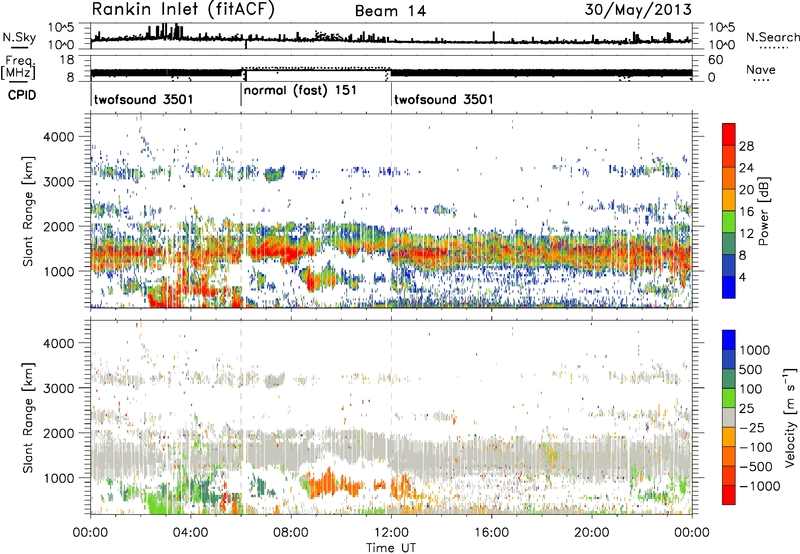Click the '04:00' time axis label
This screenshot has height=554, width=800.
190,533
